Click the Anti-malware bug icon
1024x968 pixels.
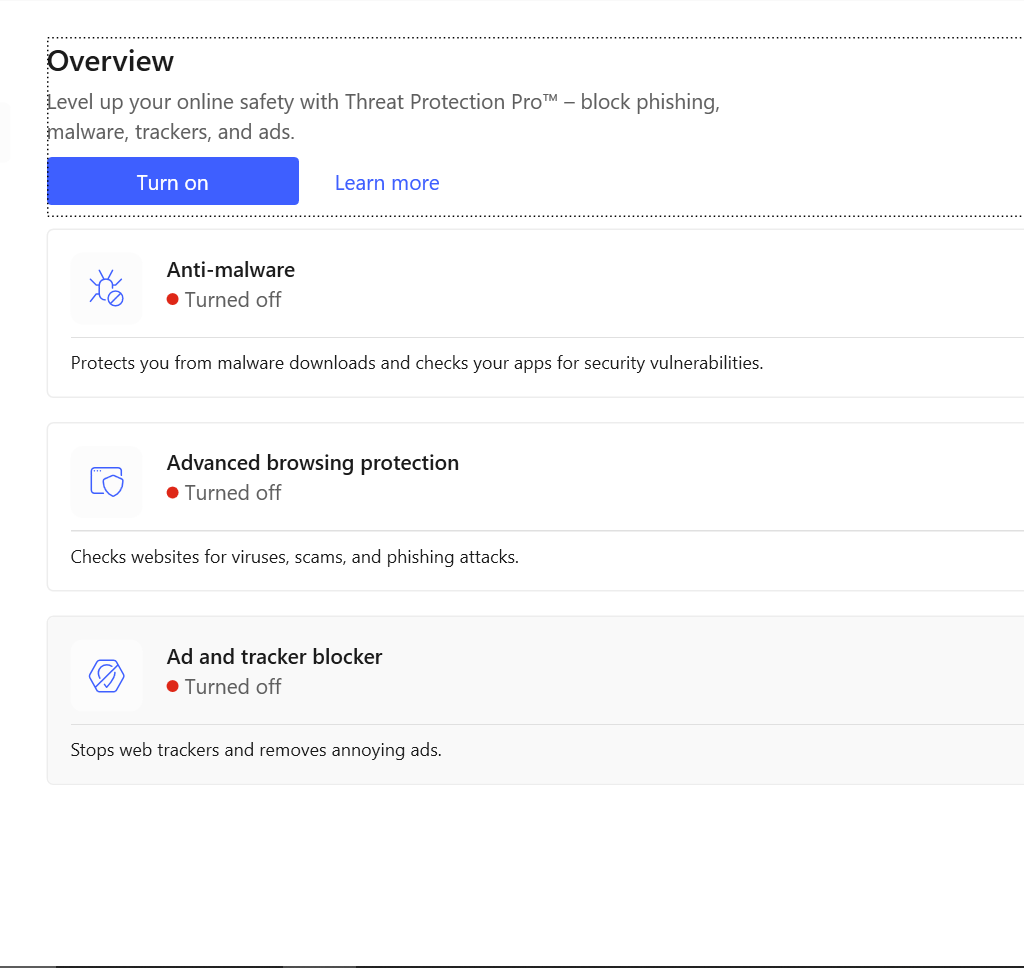[106, 288]
